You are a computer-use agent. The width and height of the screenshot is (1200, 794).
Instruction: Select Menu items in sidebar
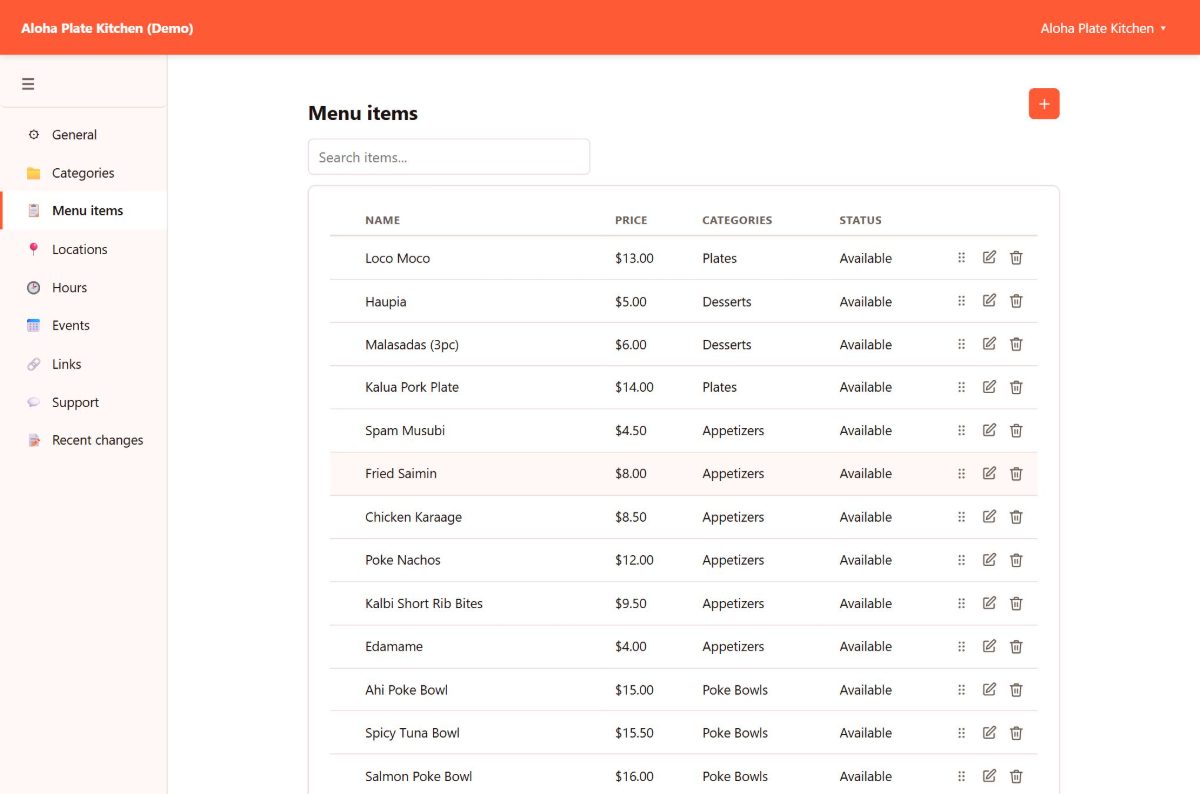point(84,211)
